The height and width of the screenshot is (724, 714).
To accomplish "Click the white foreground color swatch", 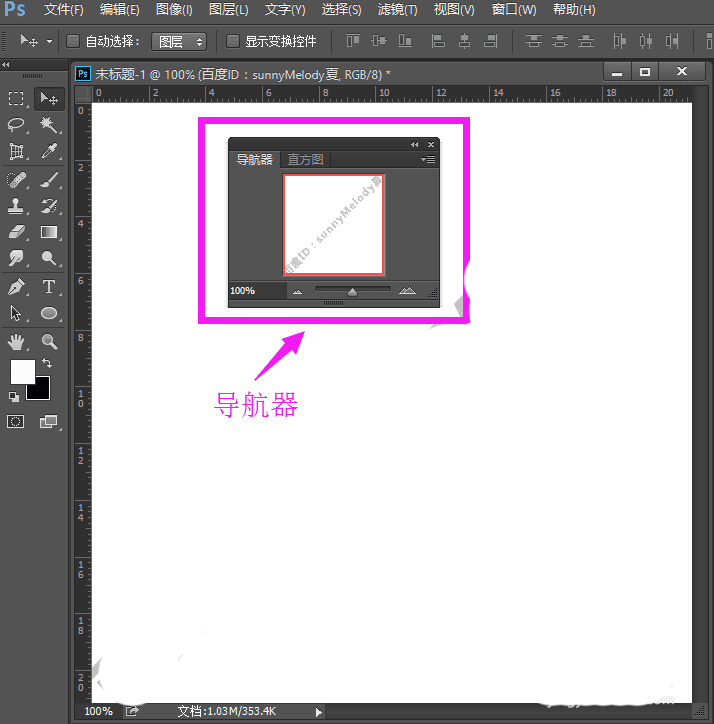I will [x=22, y=372].
